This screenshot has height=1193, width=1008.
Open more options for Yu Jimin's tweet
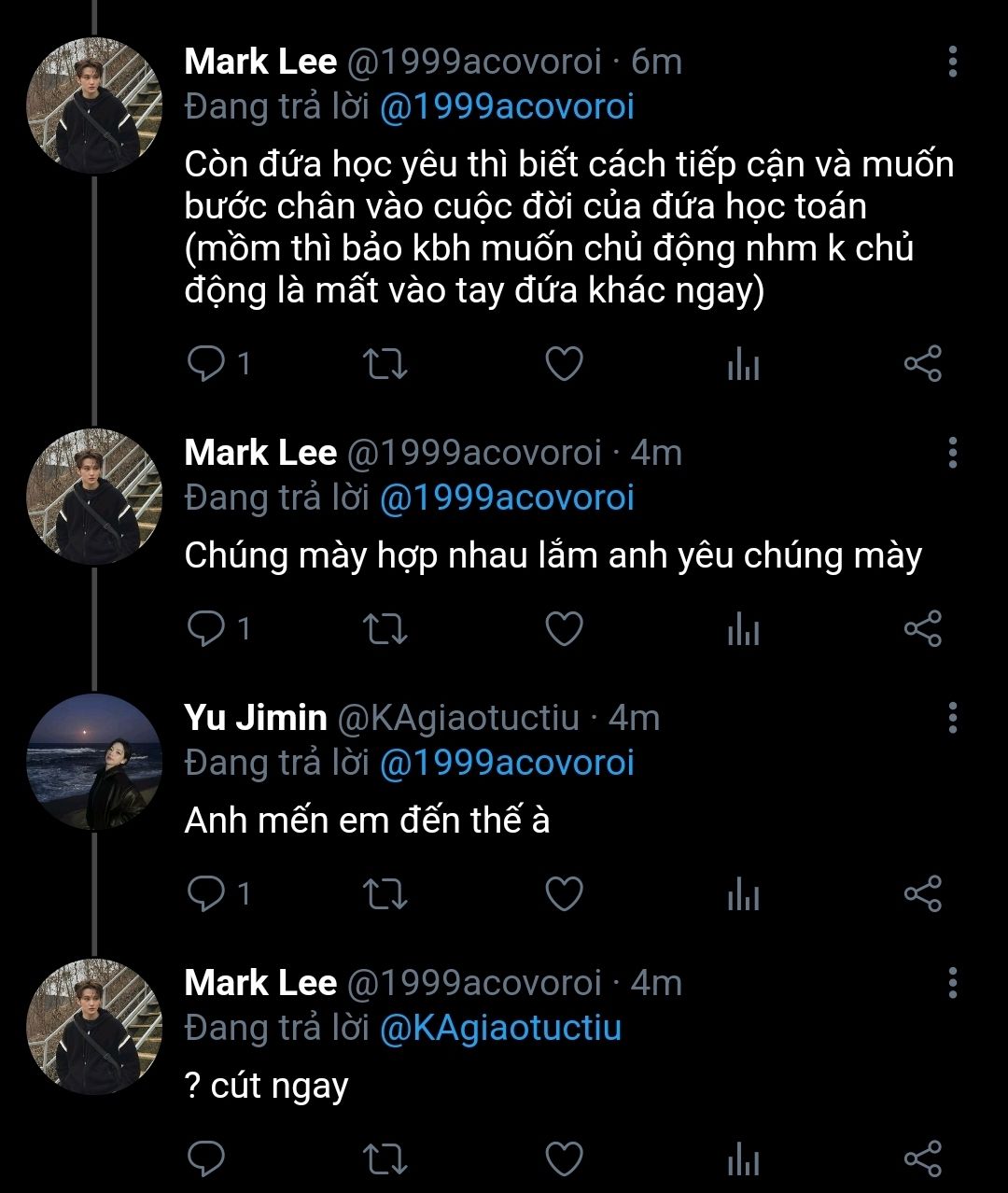(x=952, y=718)
